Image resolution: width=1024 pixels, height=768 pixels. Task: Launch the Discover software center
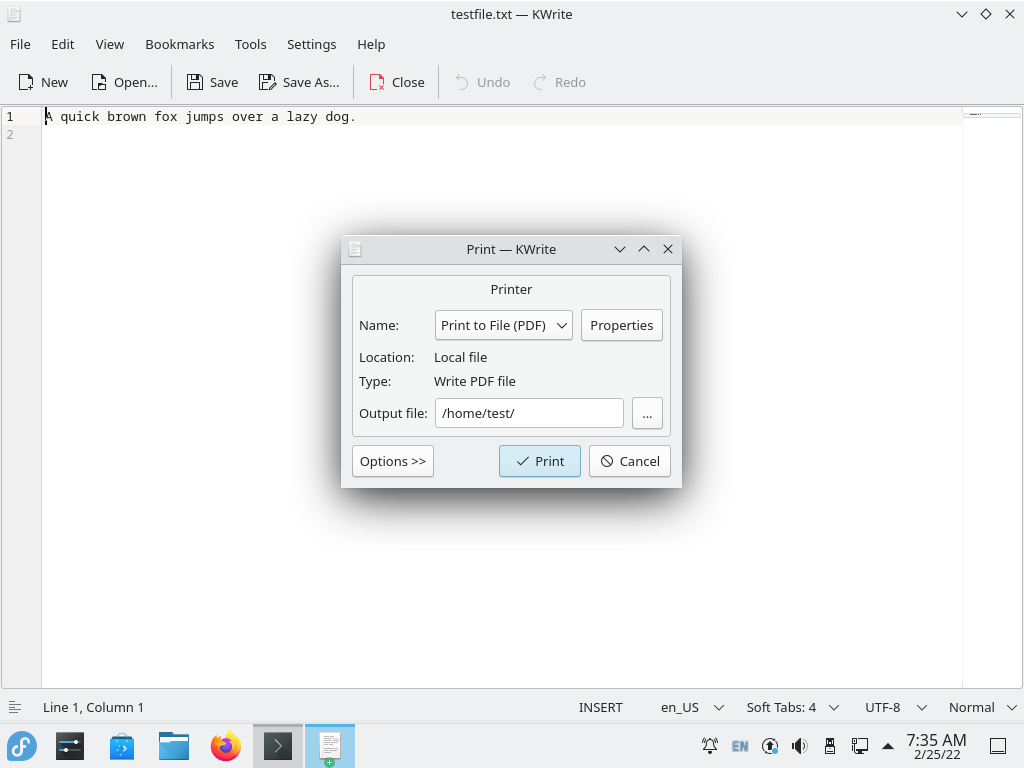122,746
